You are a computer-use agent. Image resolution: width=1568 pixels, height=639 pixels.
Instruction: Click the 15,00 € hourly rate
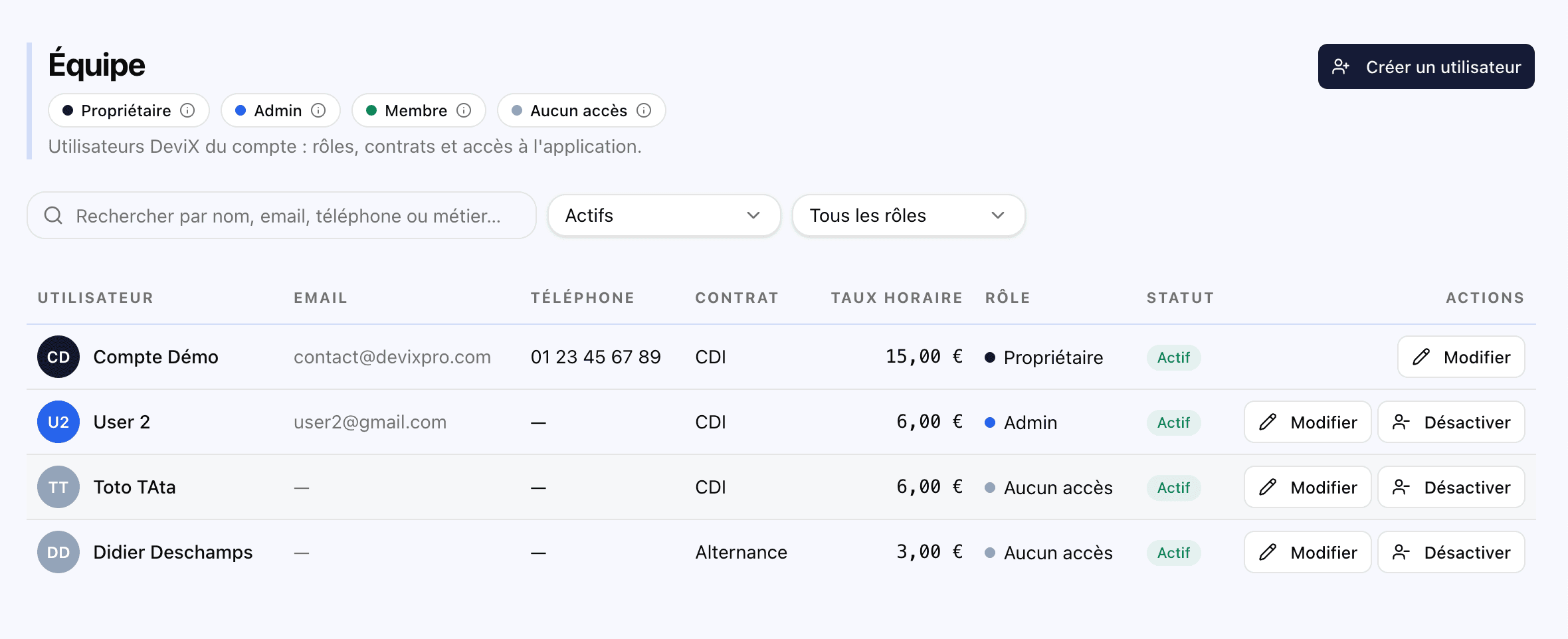pos(924,357)
